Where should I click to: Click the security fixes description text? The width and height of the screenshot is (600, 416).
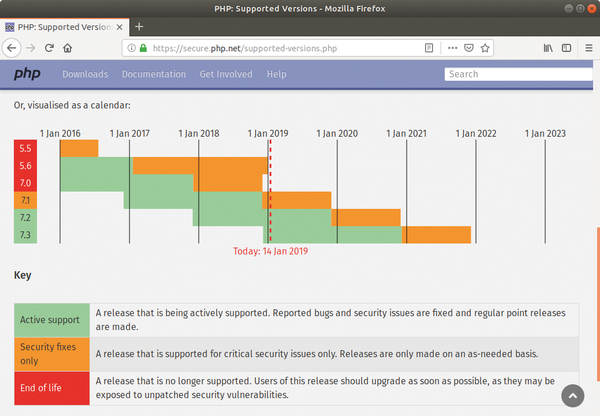pyautogui.click(x=317, y=354)
